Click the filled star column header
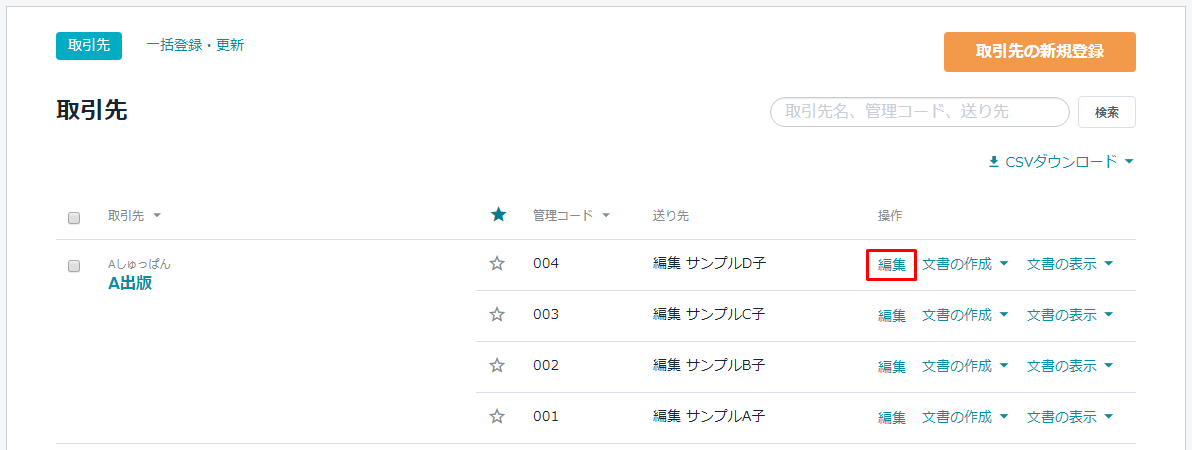This screenshot has width=1192, height=450. pyautogui.click(x=498, y=215)
